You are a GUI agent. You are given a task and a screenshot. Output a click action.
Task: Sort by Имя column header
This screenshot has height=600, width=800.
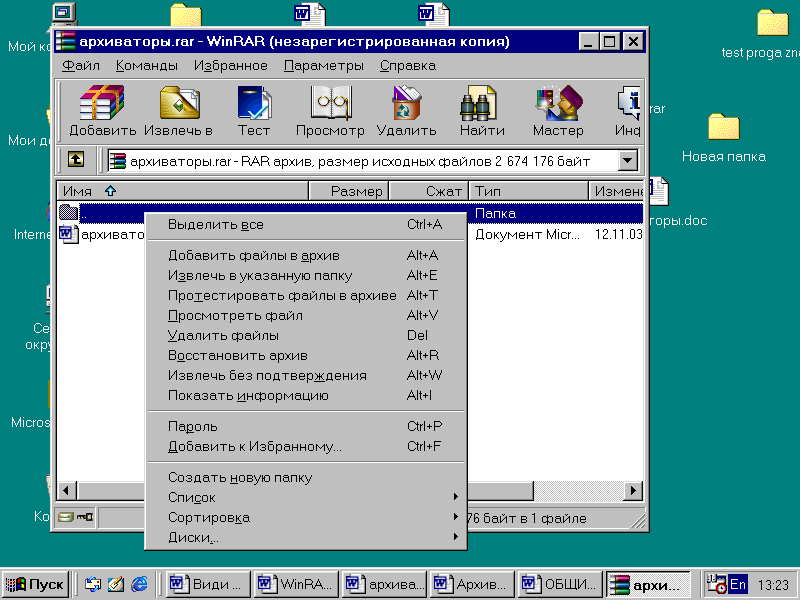[x=183, y=191]
